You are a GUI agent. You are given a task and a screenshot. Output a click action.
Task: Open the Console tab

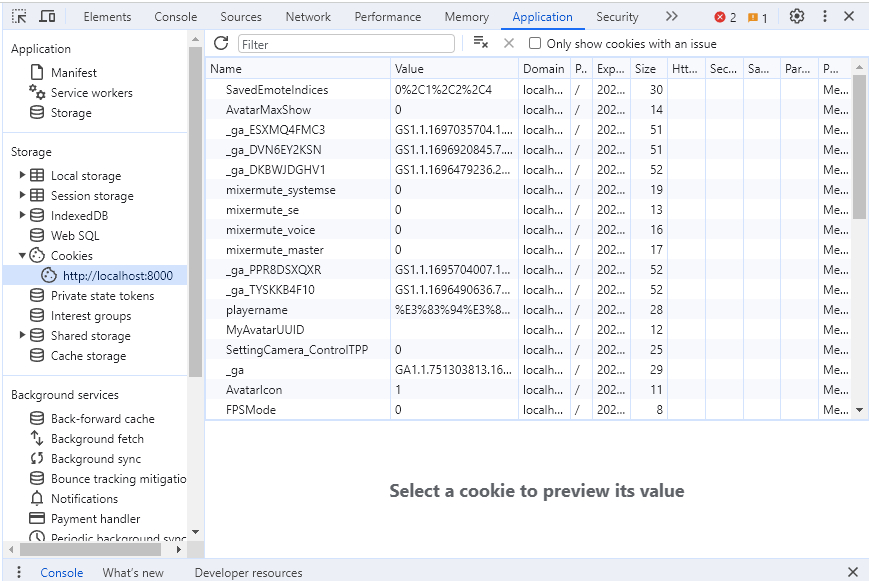[x=175, y=17]
